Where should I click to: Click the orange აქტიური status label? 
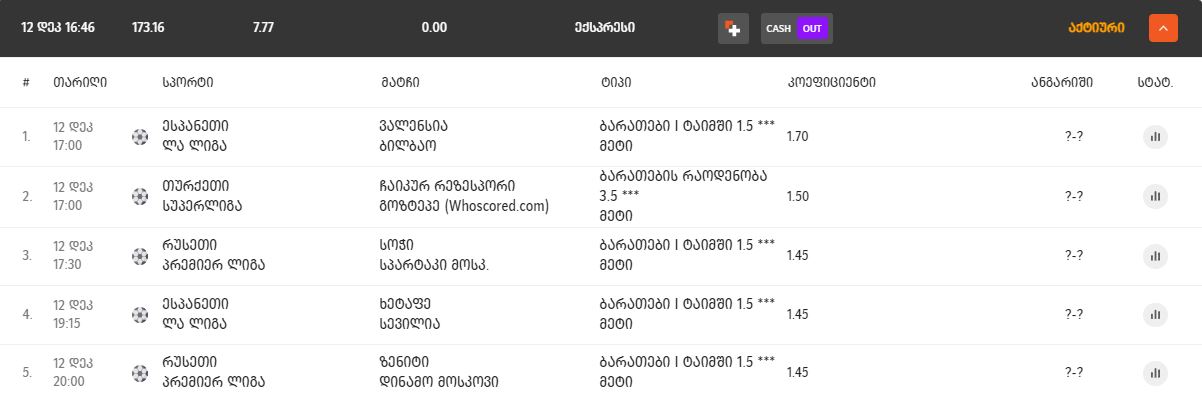click(1096, 28)
